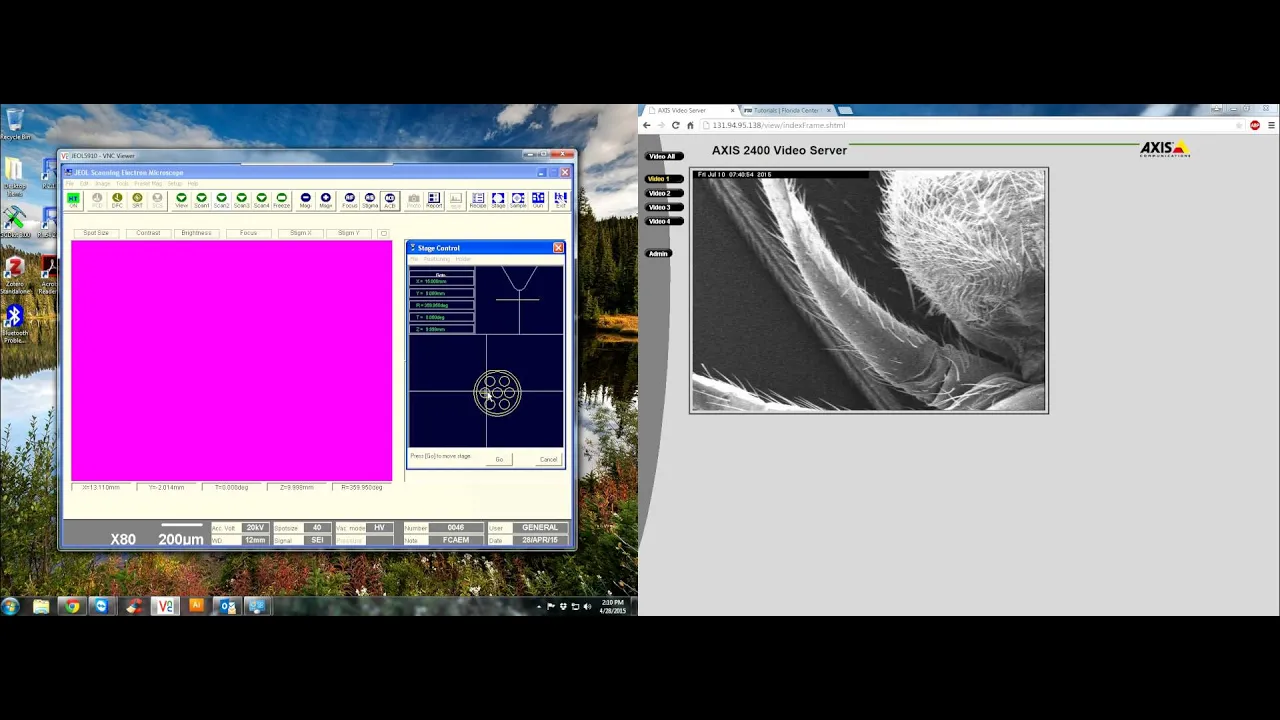The width and height of the screenshot is (1280, 720).
Task: Toggle the HT ON high-voltage button
Action: [73, 201]
